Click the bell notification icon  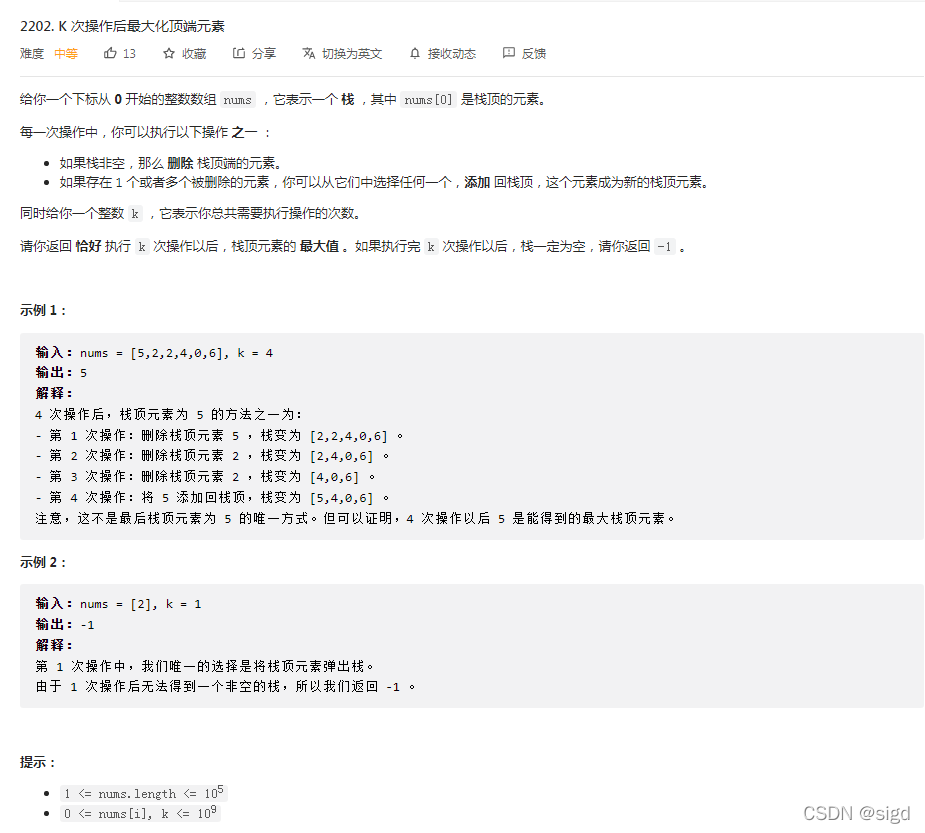[x=415, y=54]
